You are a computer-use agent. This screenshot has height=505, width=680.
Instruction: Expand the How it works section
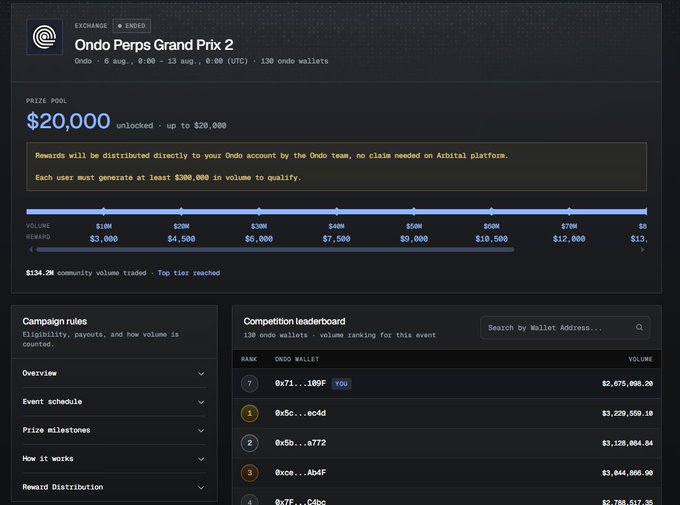tap(114, 459)
